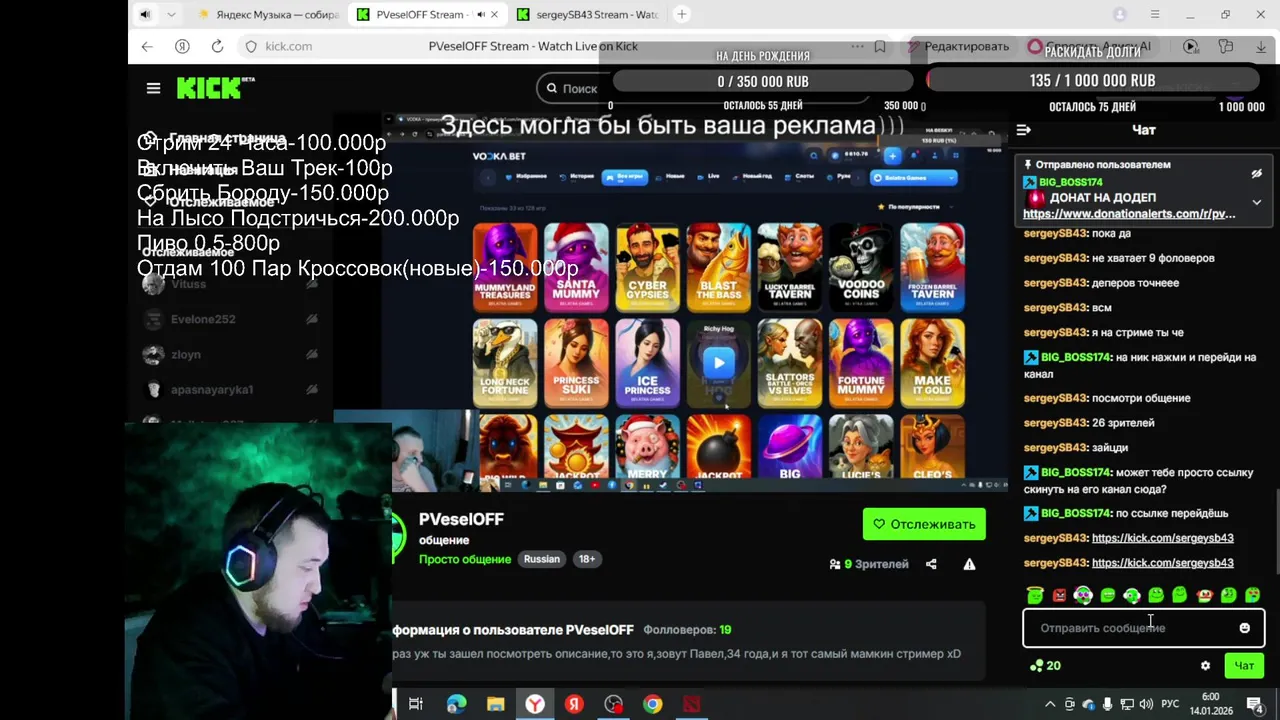Screen dimensions: 1280x720
Task: Report the stream with warning triangle icon
Action: 969,564
